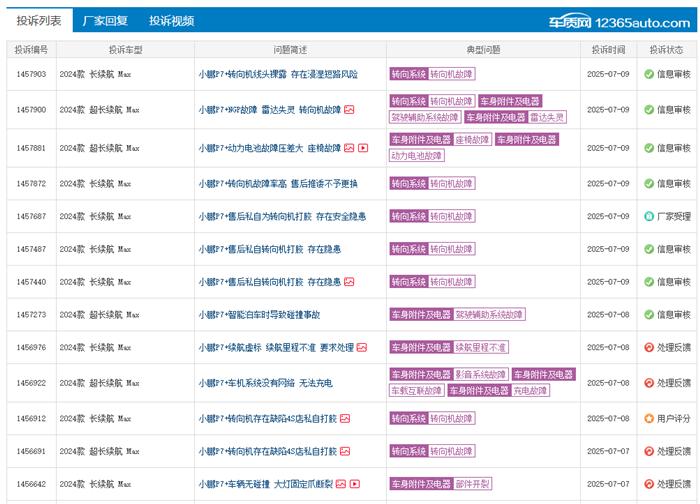Click green check status icon for 1457900
The height and width of the screenshot is (504, 700).
649,109
